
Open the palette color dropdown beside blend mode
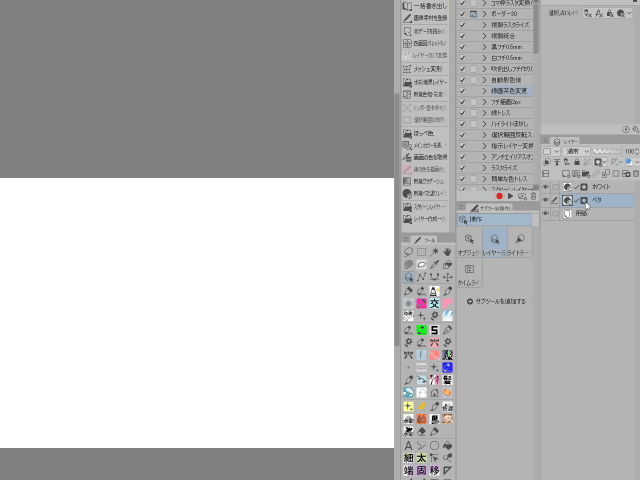pos(551,151)
